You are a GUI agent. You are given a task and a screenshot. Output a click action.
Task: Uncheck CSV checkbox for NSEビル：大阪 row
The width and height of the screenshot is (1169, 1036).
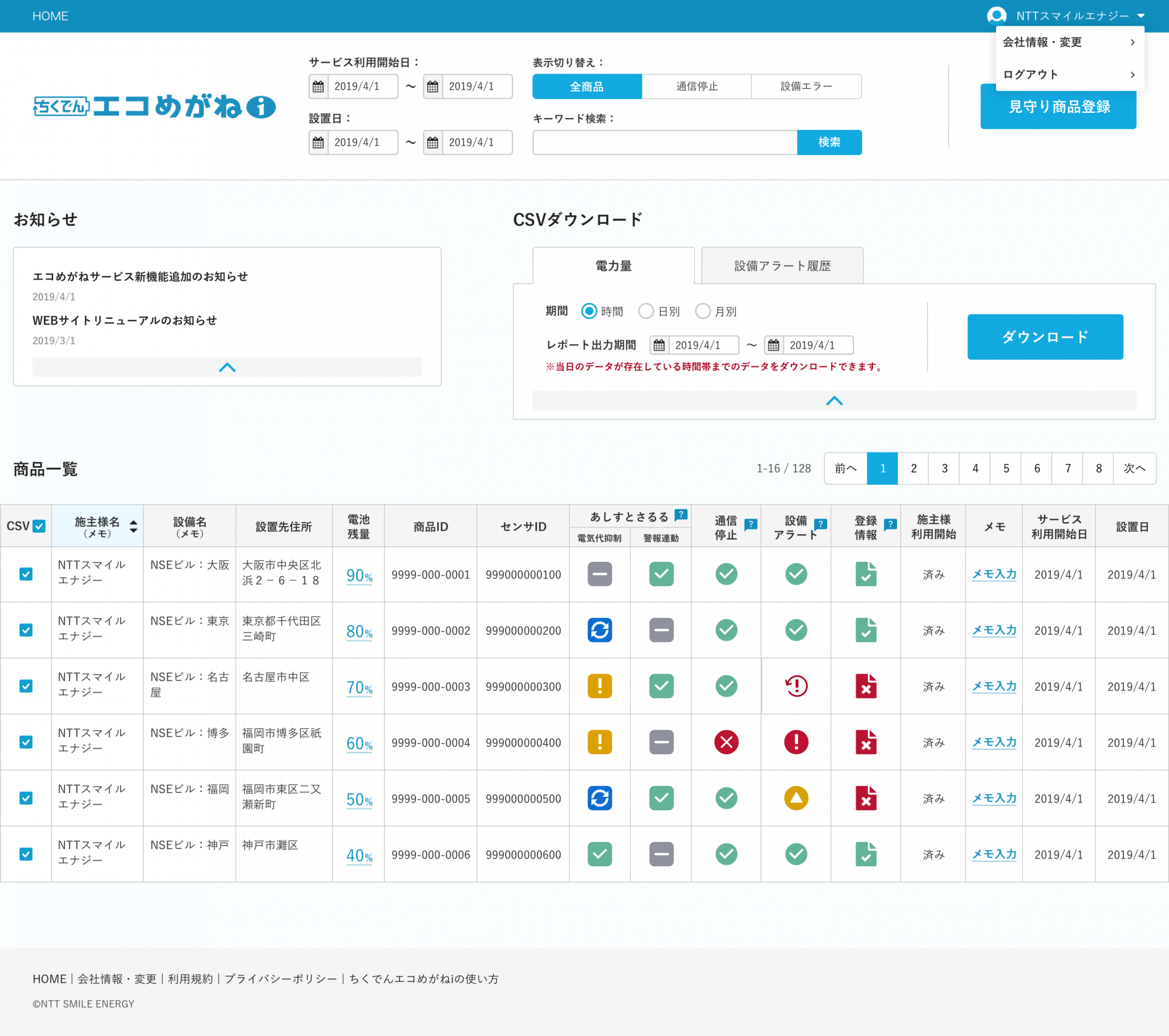coord(26,574)
